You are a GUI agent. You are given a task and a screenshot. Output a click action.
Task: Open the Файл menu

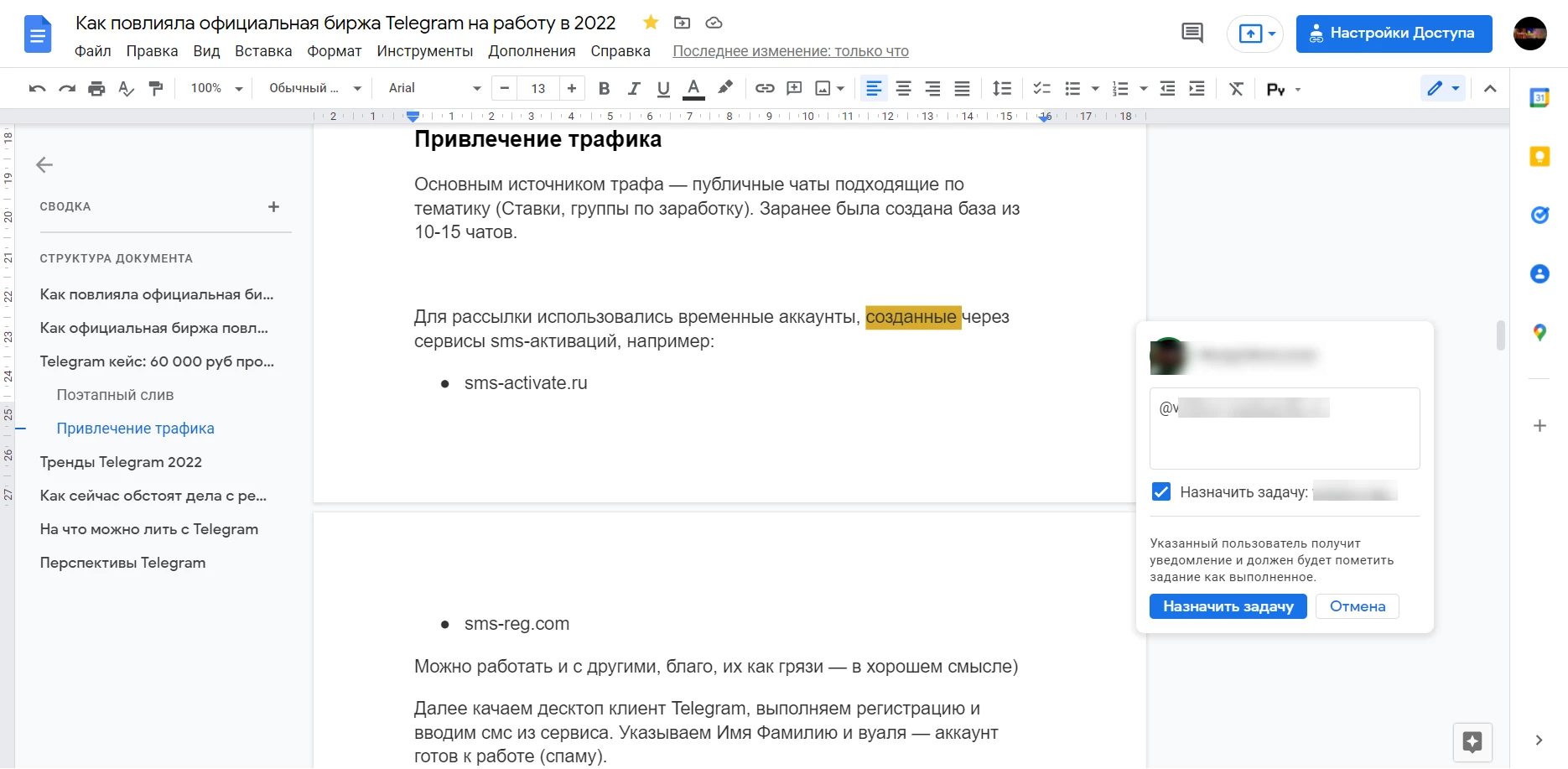pos(92,51)
